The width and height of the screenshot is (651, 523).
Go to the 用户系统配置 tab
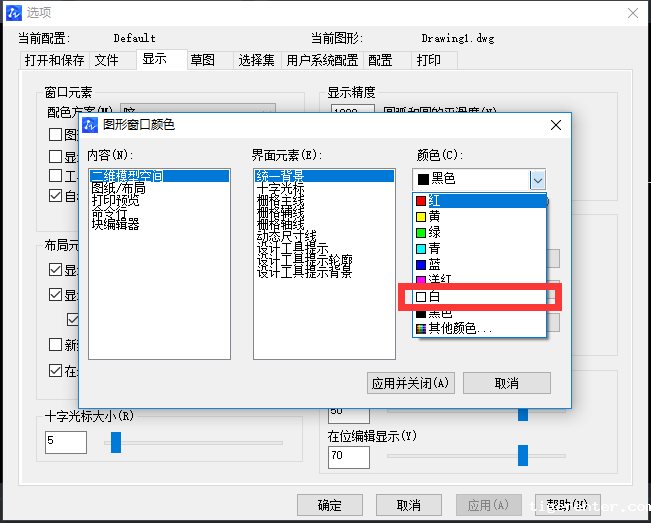(322, 60)
